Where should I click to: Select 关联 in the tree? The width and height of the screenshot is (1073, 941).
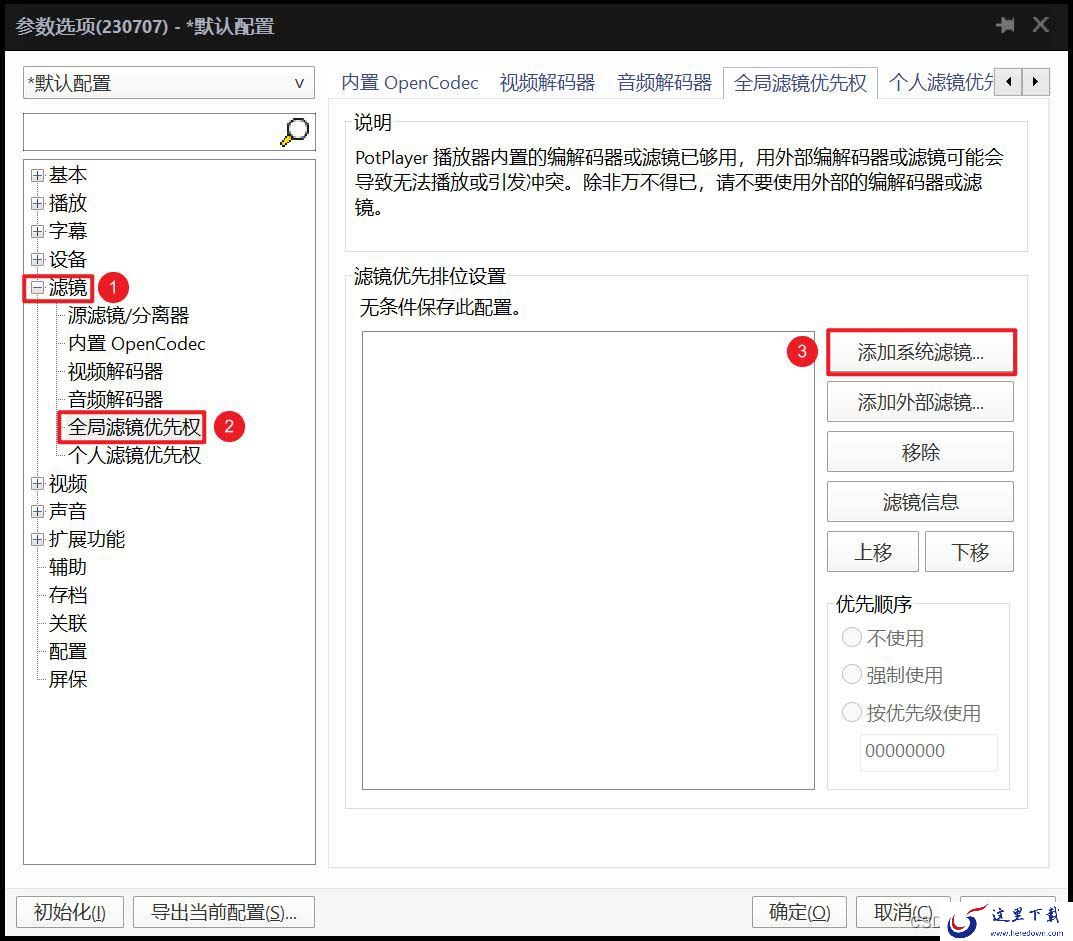[68, 623]
